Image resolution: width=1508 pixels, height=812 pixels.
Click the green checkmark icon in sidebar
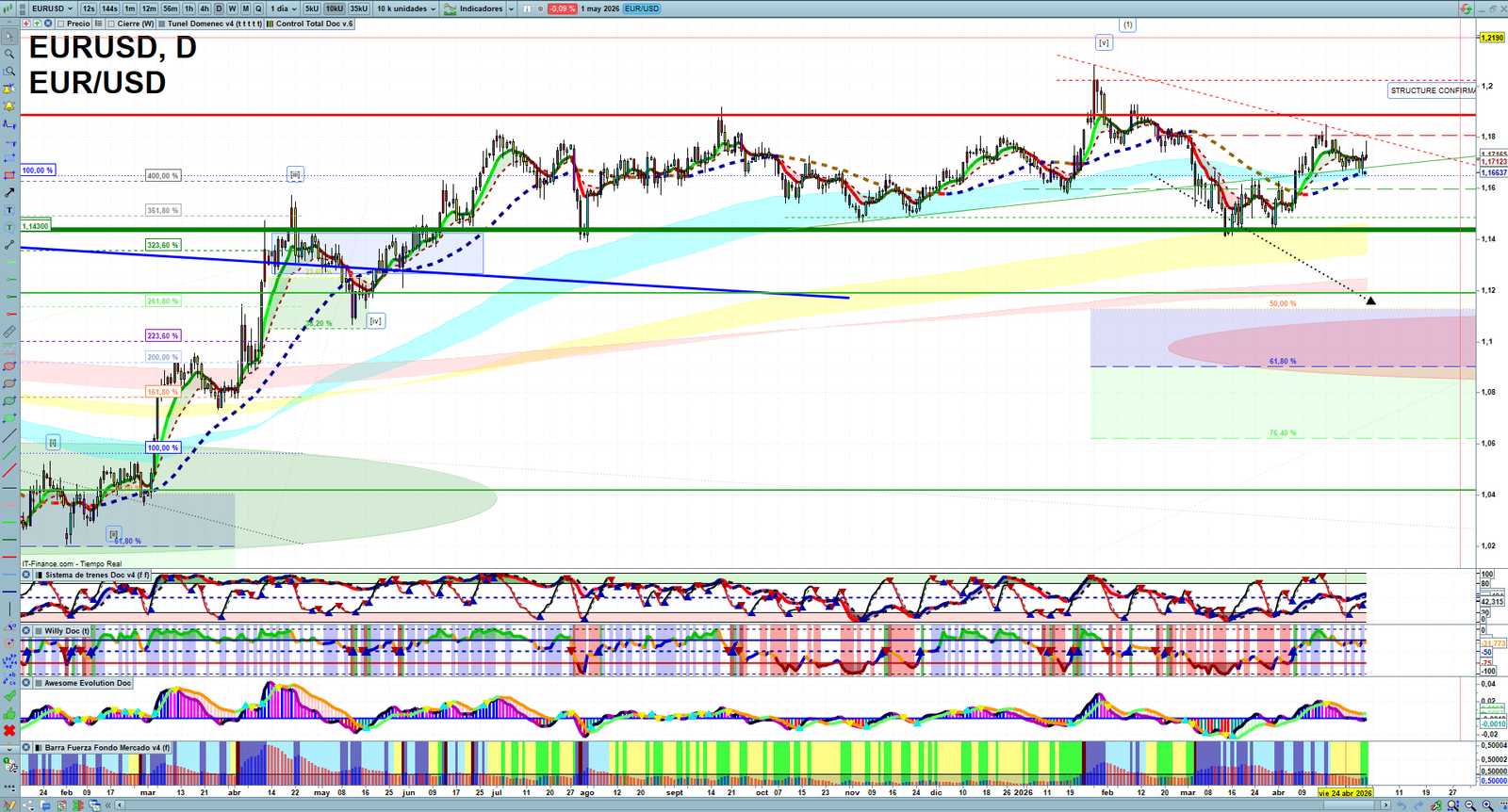9,696
